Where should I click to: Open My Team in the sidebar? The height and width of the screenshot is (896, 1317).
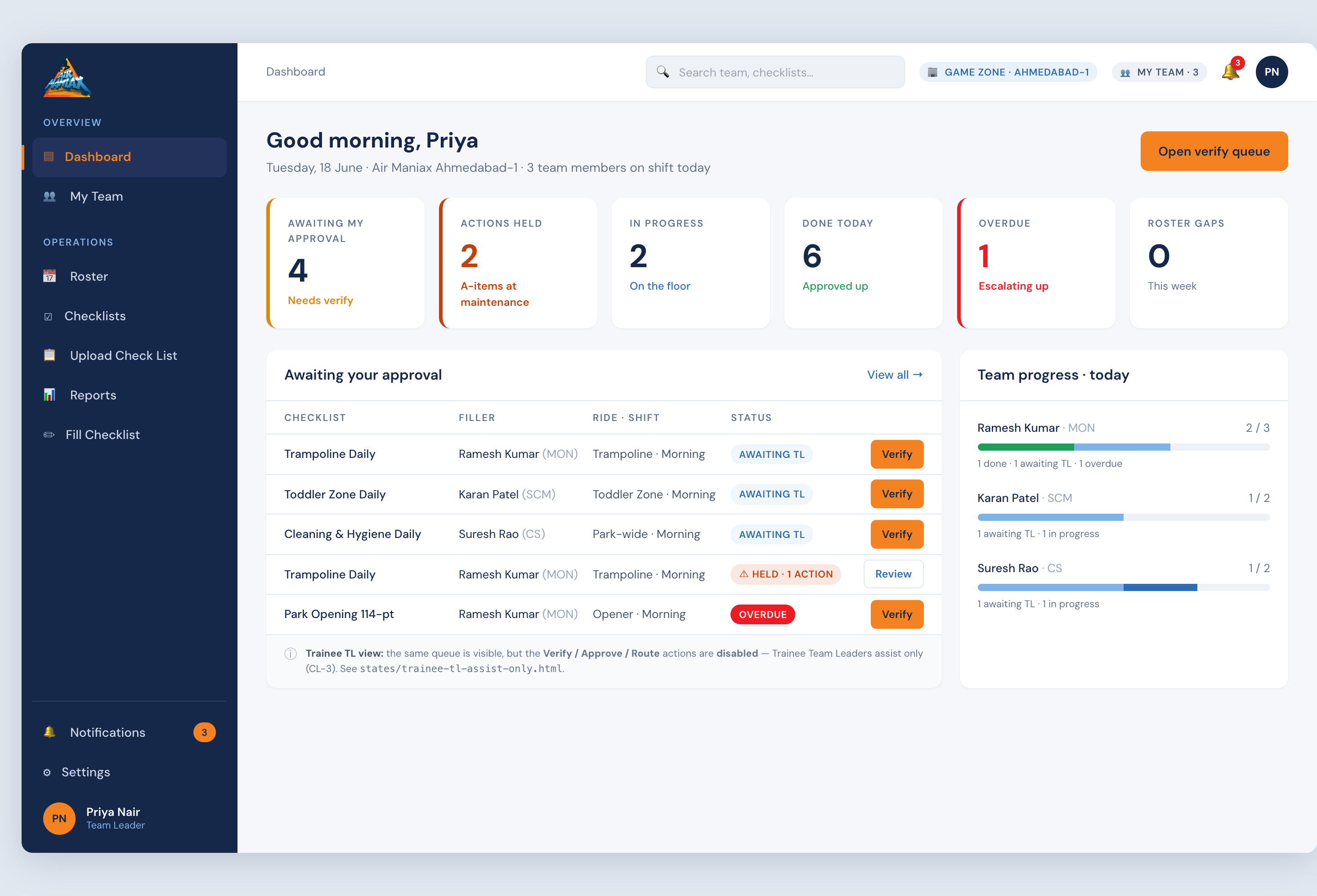pos(129,197)
